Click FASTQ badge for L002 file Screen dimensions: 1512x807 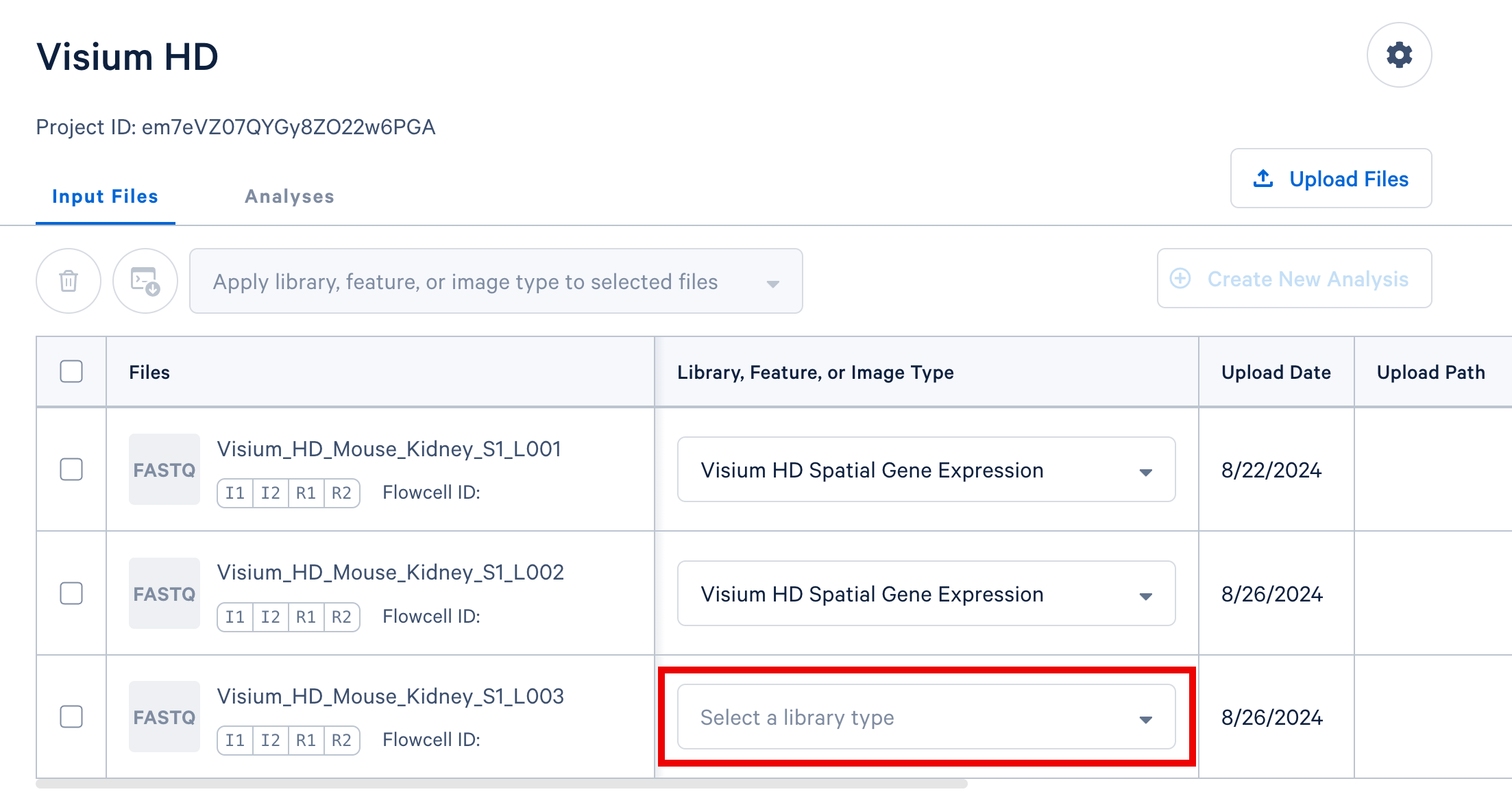[164, 594]
